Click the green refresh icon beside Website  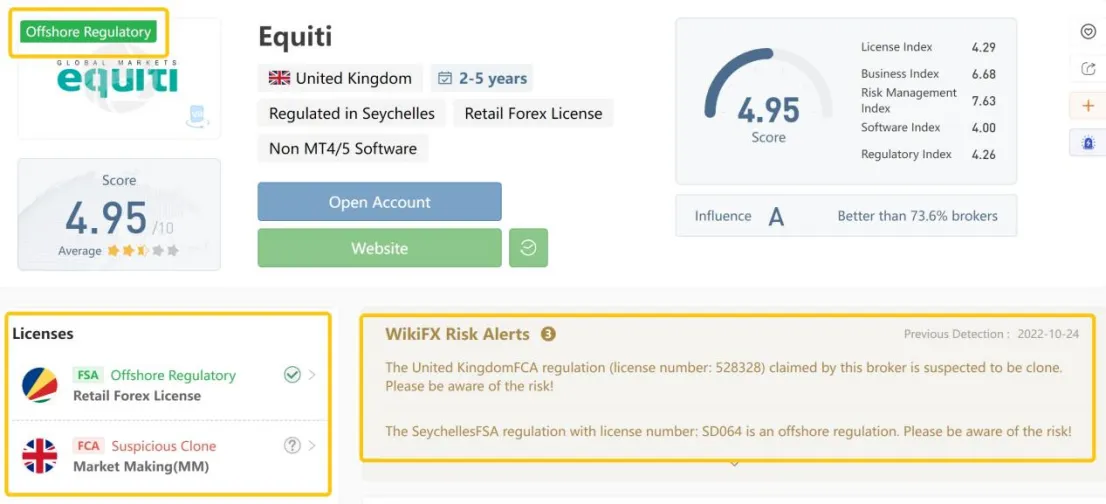tap(528, 248)
